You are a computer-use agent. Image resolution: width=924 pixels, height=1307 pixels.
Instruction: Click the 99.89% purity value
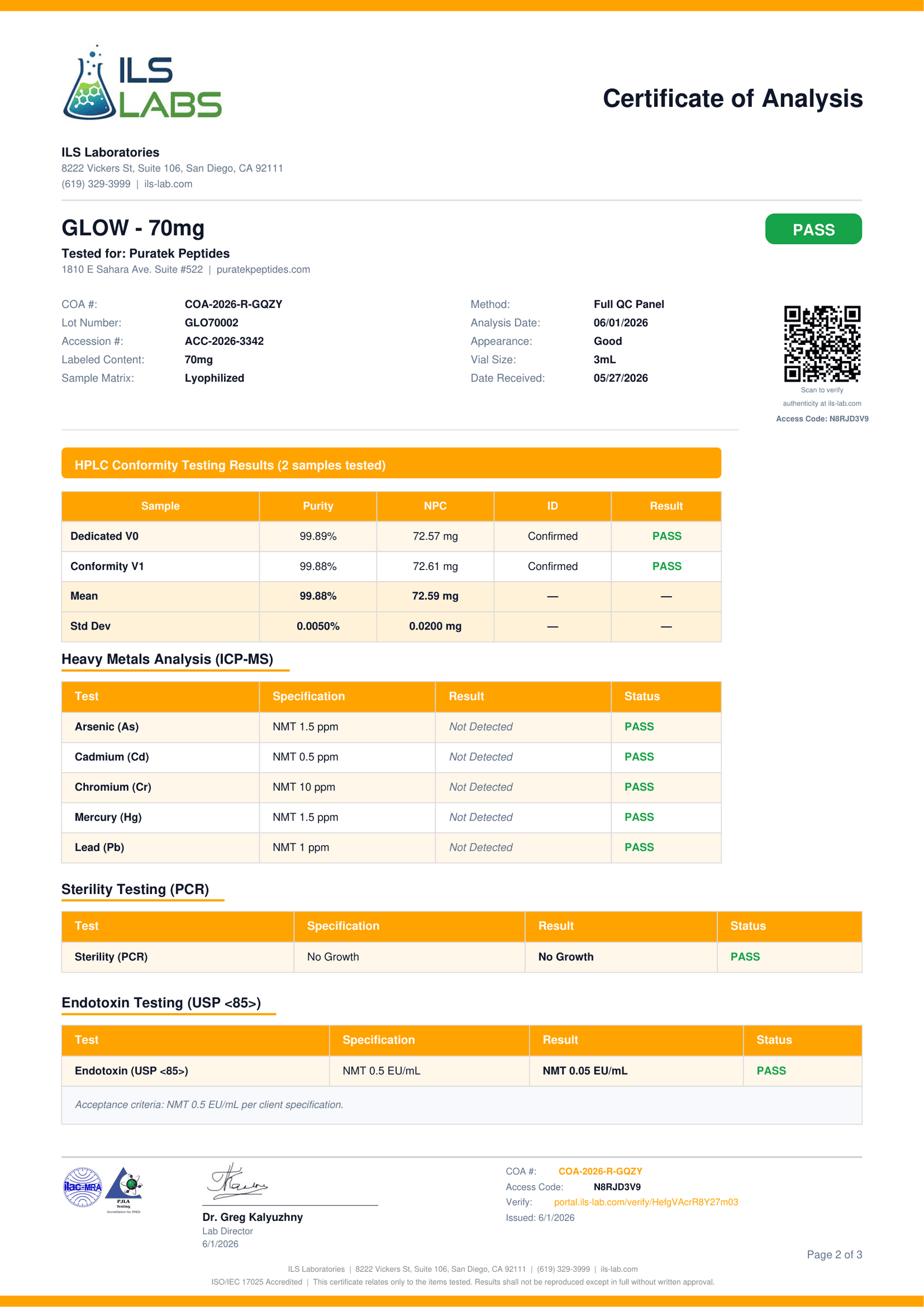pyautogui.click(x=318, y=537)
